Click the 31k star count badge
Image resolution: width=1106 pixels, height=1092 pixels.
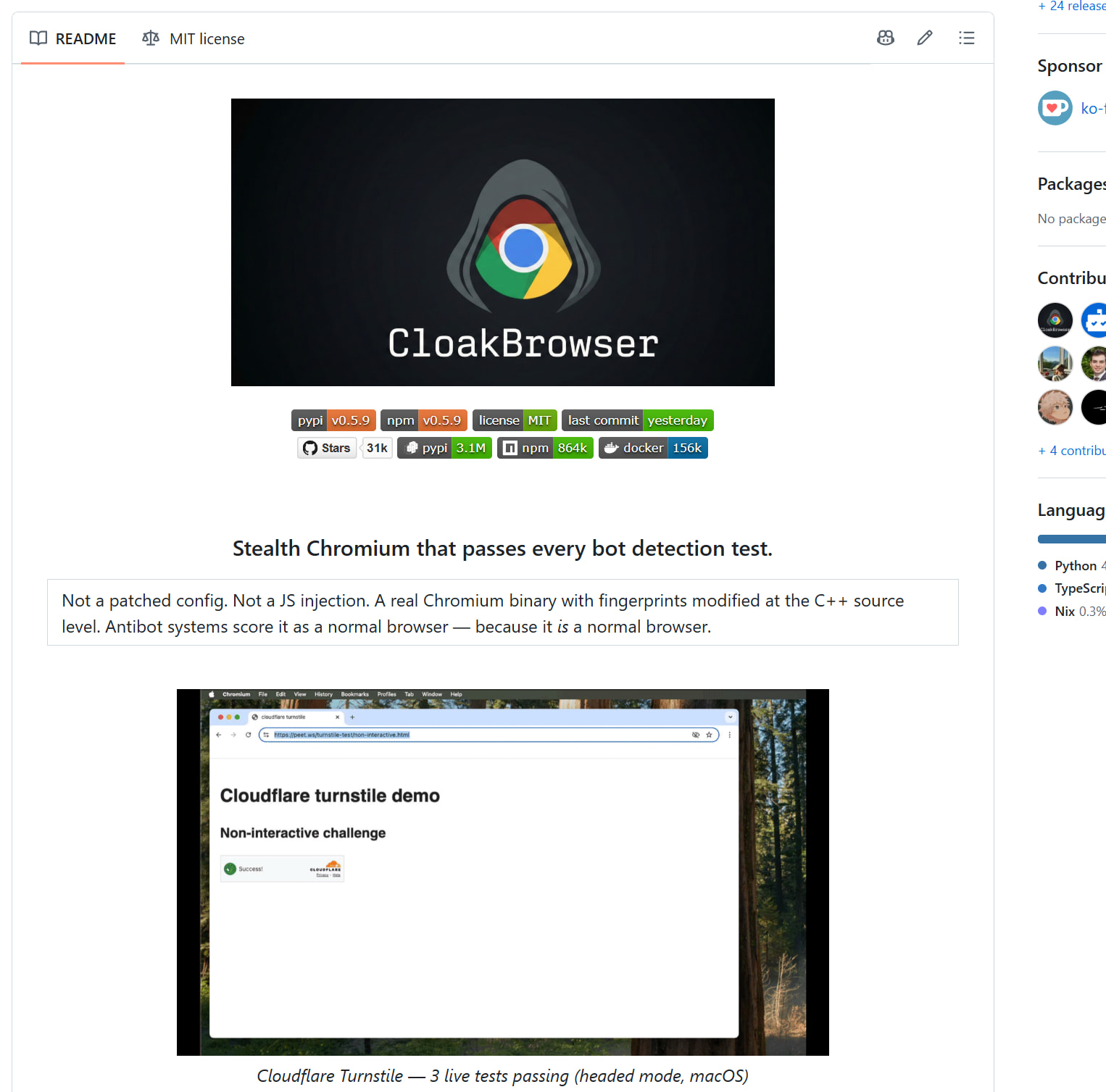(377, 448)
